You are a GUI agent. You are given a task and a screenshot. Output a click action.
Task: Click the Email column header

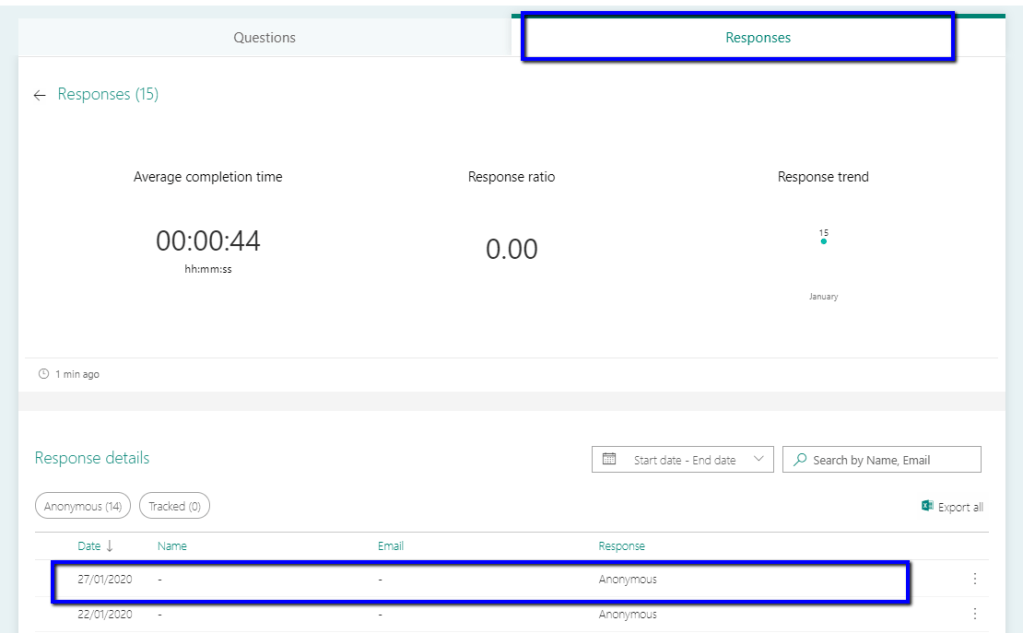click(x=390, y=546)
